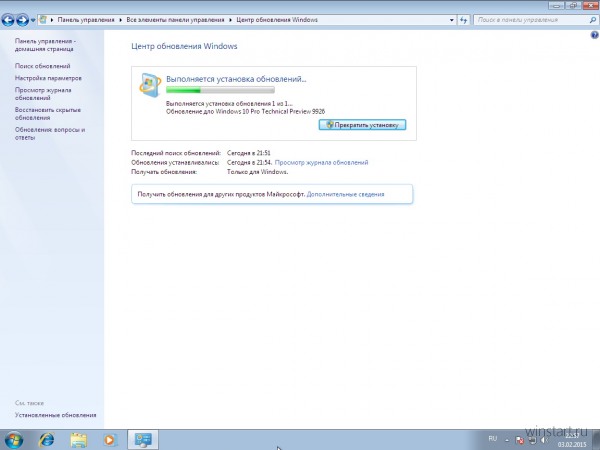
Task: Open 'Настройка параметров' in the sidebar
Action: pyautogui.click(x=48, y=78)
